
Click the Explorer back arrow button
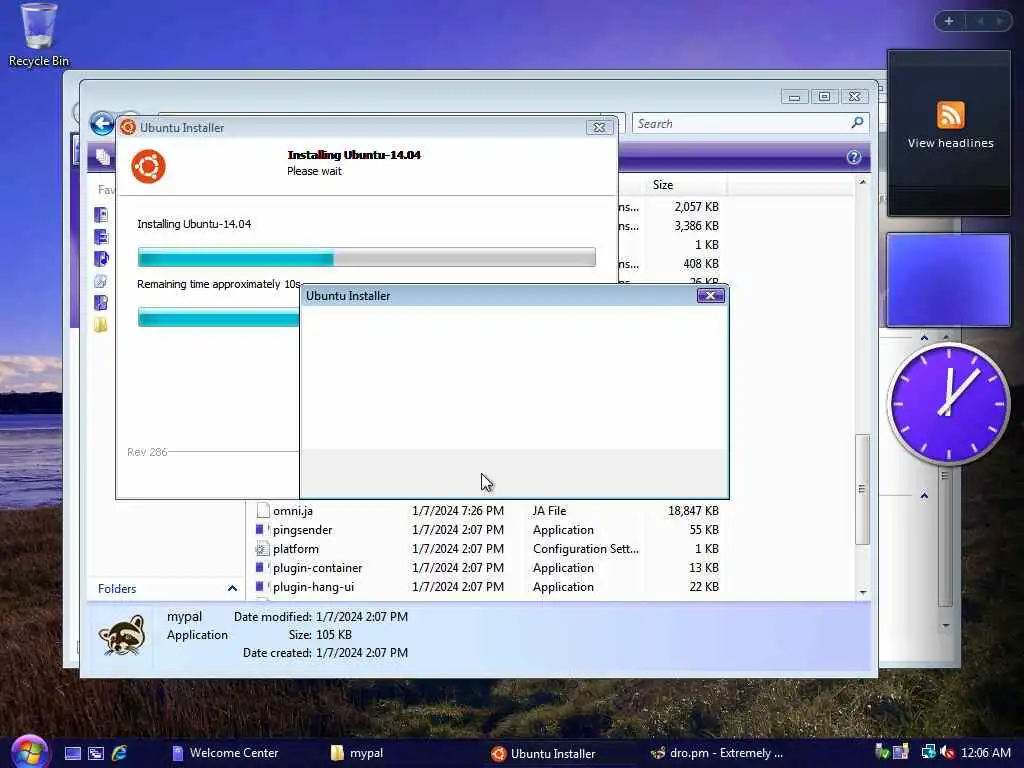[x=103, y=123]
